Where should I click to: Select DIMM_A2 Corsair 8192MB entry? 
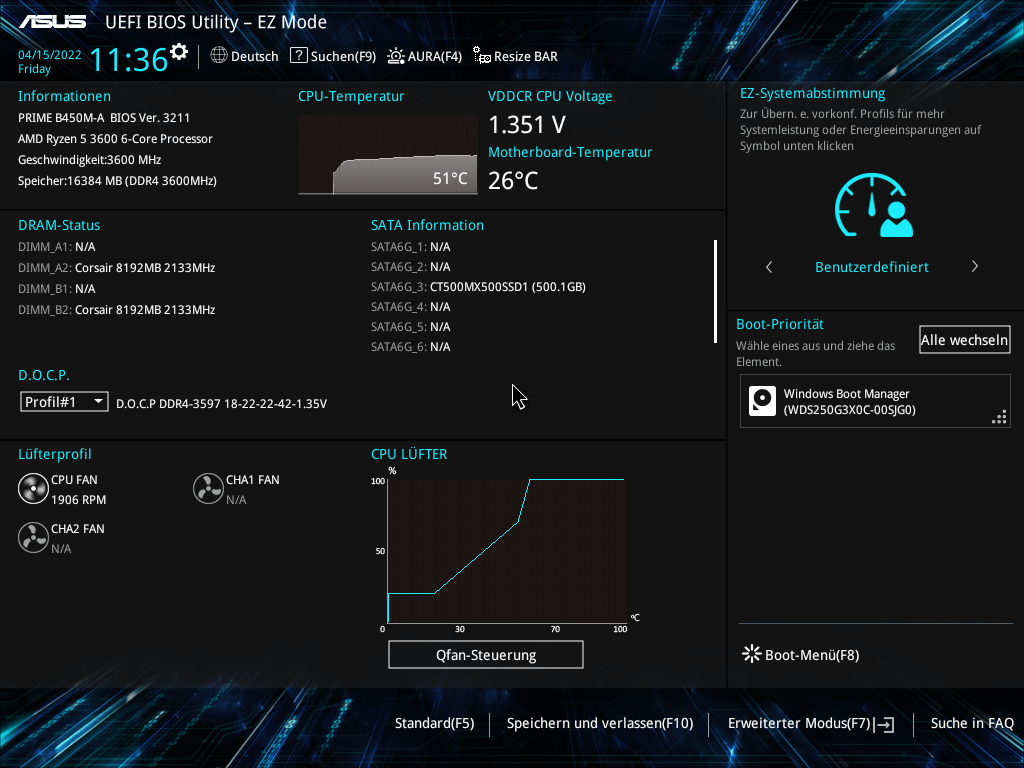[x=116, y=268]
